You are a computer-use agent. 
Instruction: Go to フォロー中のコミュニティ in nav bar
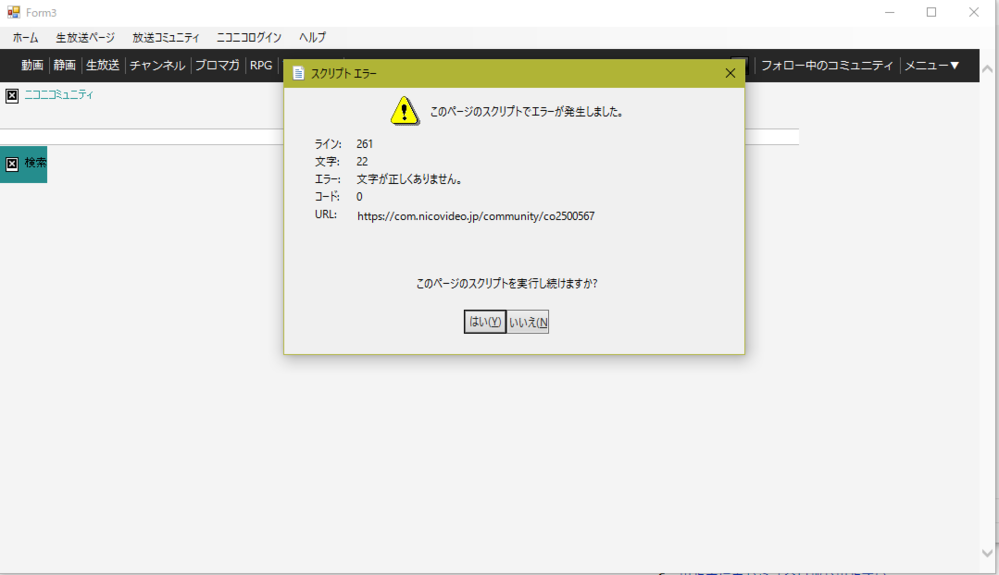[x=827, y=66]
